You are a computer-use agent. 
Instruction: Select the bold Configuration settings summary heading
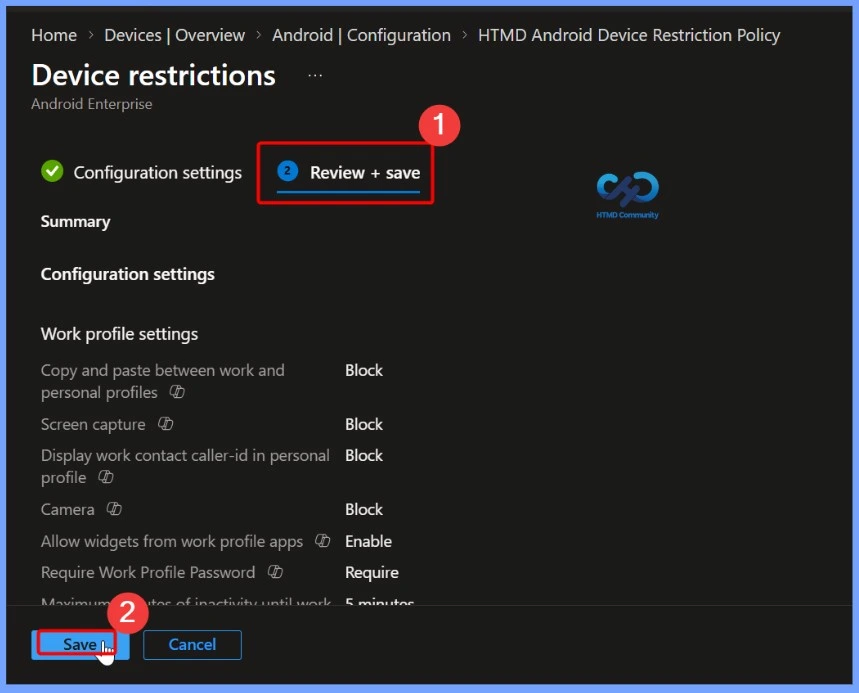tap(128, 274)
